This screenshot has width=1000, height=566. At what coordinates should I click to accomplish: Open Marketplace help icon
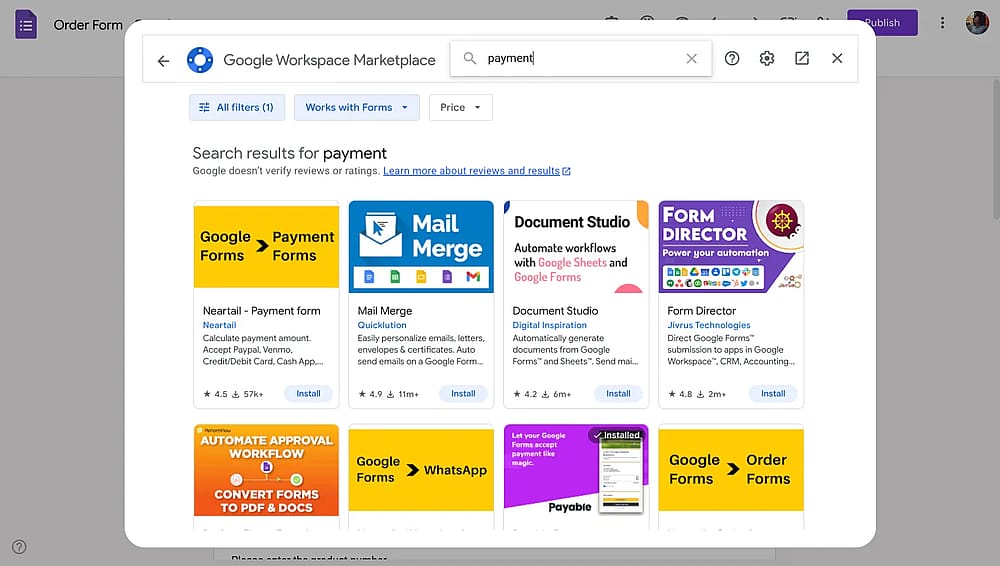click(x=732, y=59)
